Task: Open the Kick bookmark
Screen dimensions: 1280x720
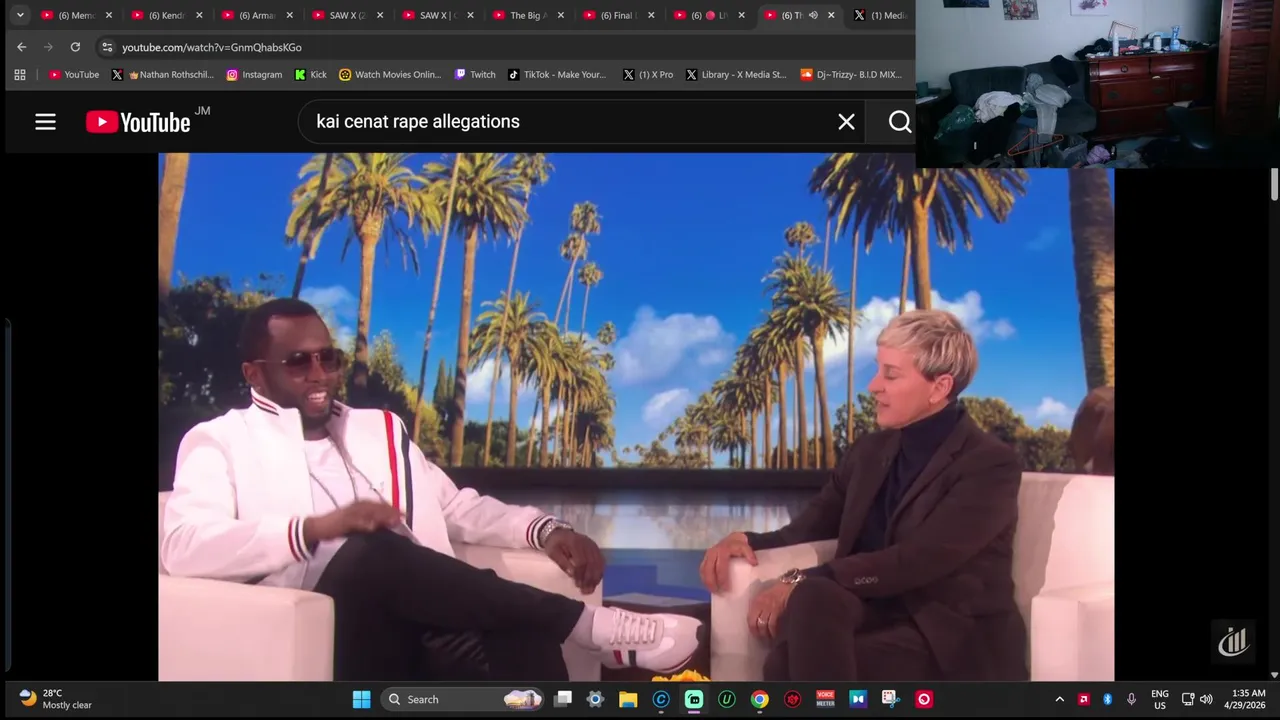Action: point(310,74)
